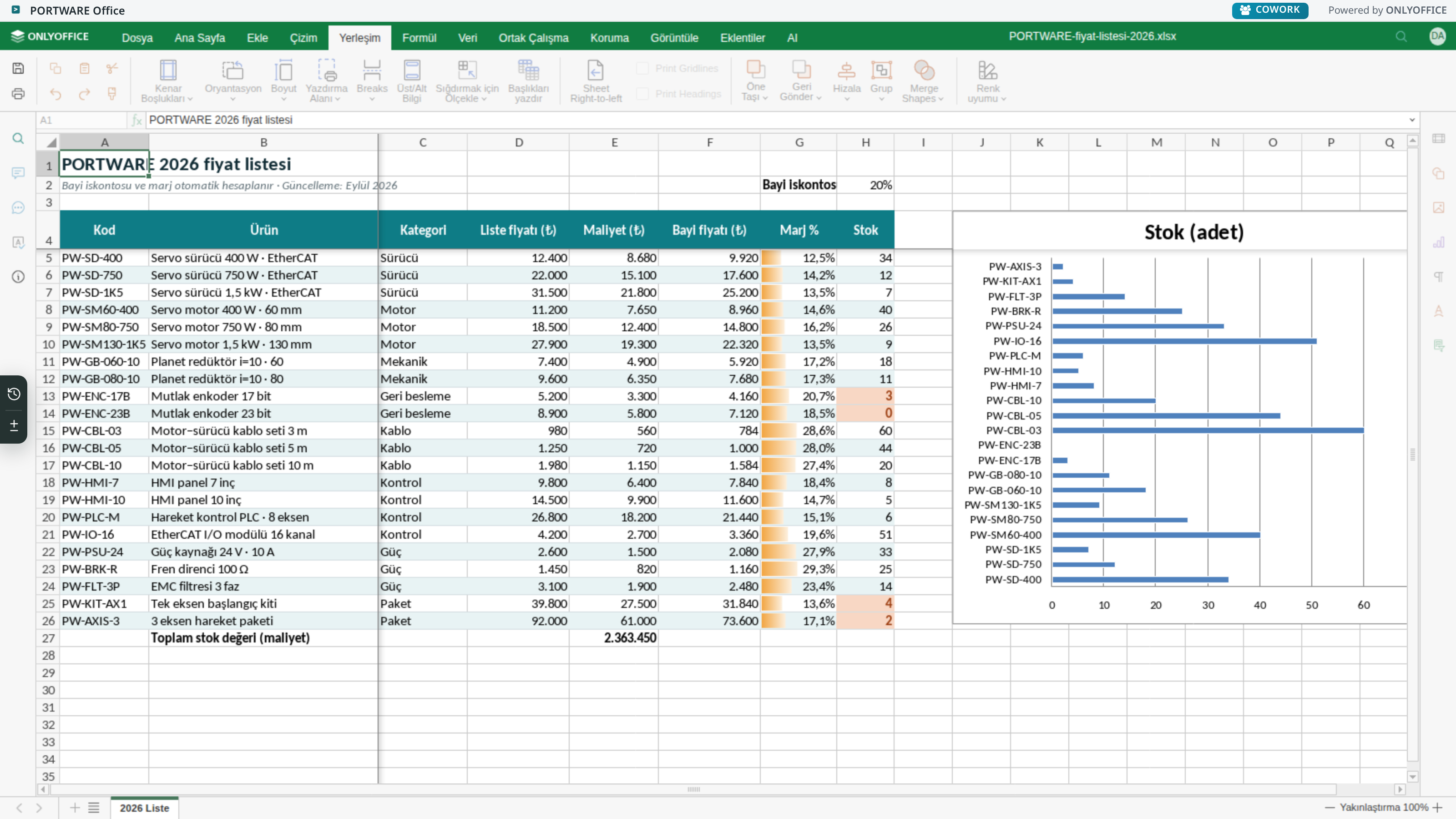Click Sheet Right-to-left icon

(x=596, y=81)
